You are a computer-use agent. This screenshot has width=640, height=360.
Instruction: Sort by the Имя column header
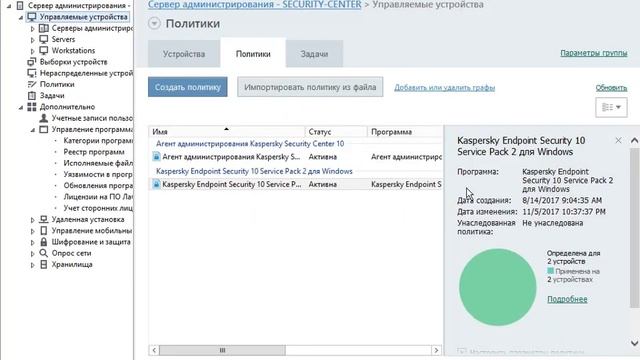point(227,131)
